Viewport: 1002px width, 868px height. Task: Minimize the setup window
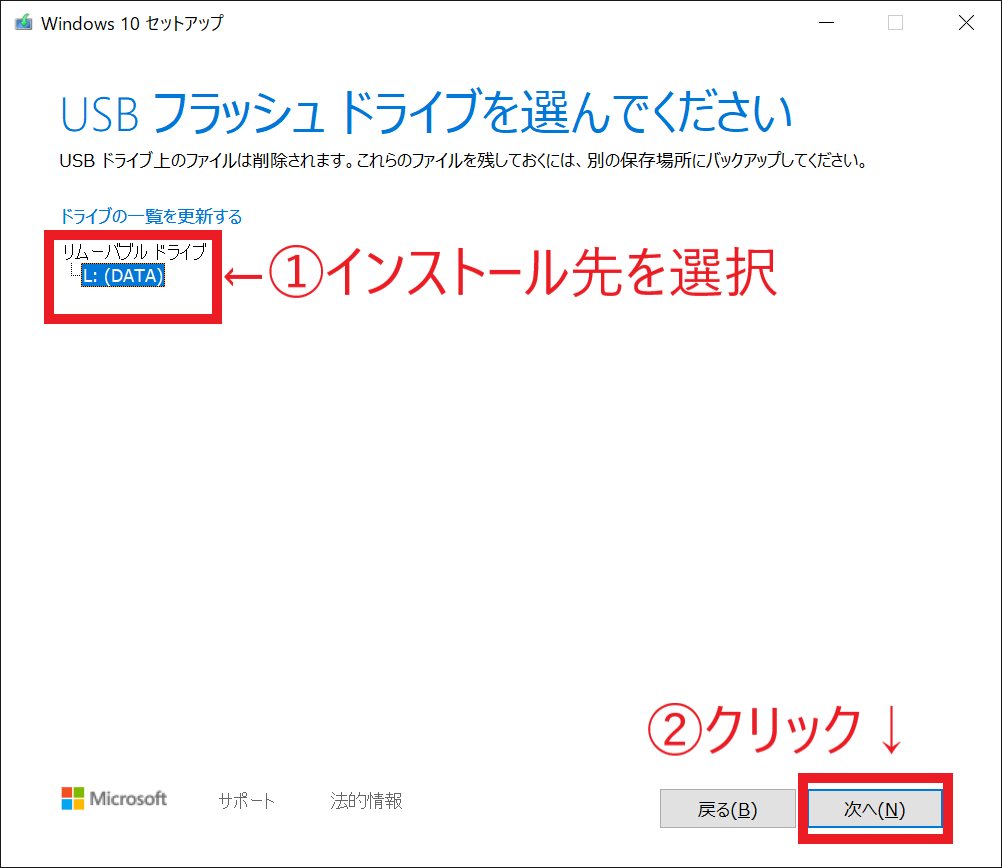pyautogui.click(x=827, y=23)
